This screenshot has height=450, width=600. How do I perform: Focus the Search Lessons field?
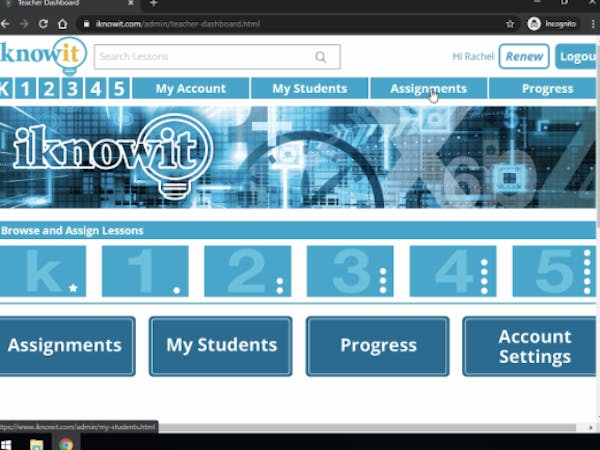(x=217, y=57)
